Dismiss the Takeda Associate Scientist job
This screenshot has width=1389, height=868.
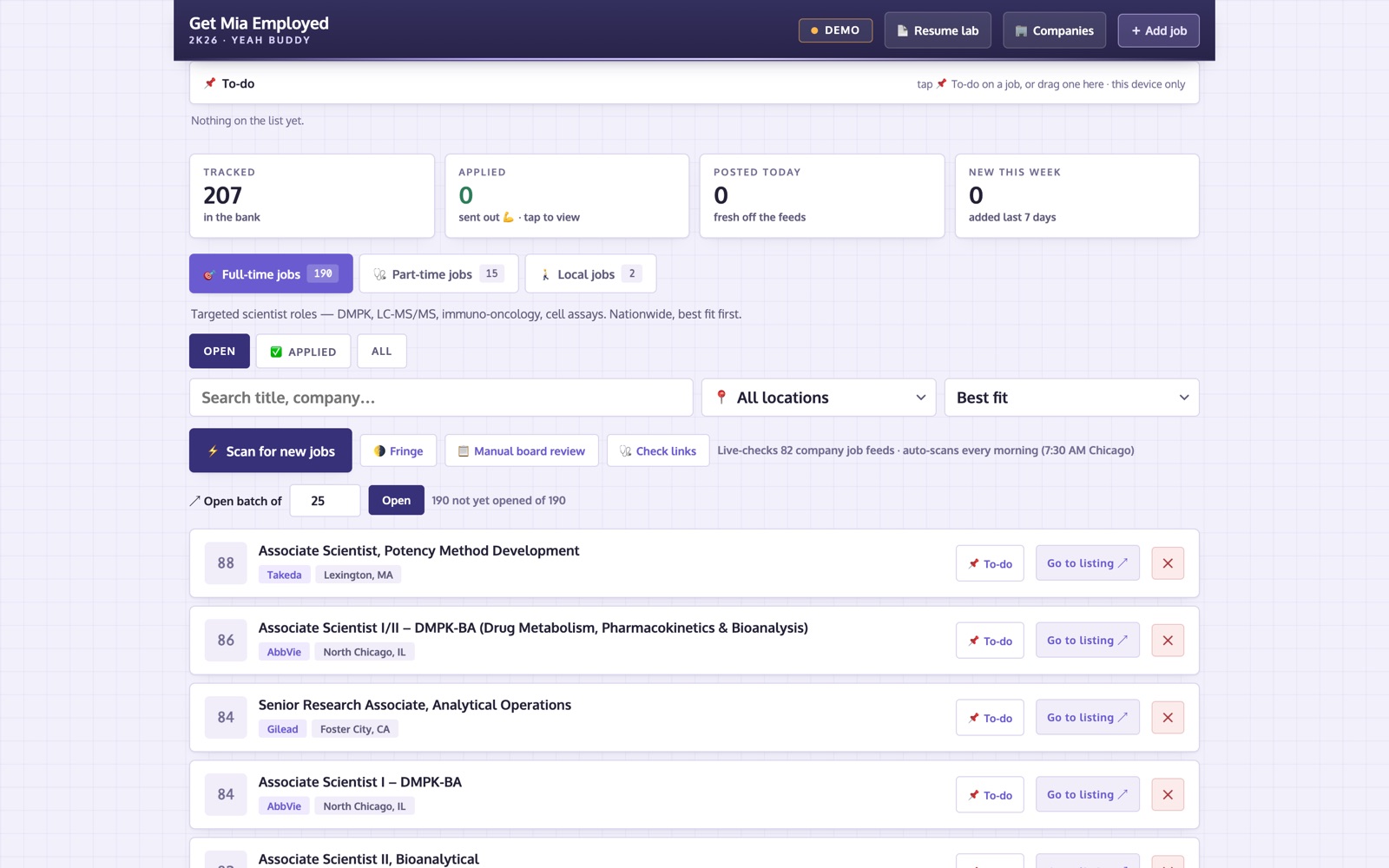pos(1168,563)
